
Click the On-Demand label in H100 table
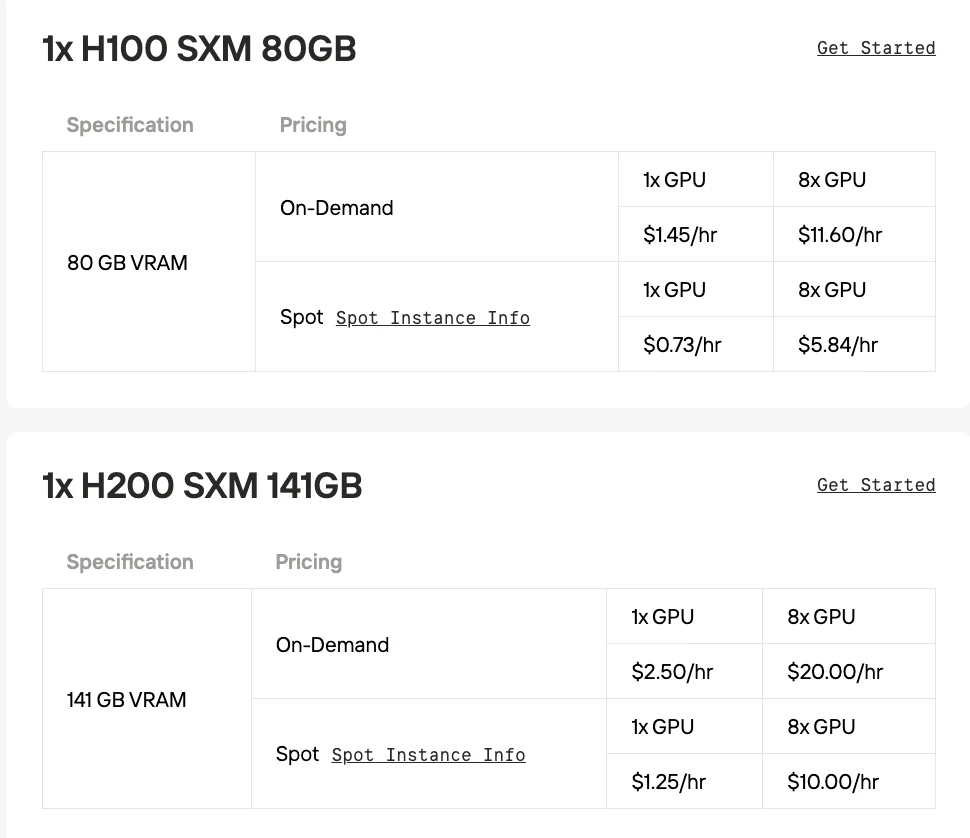(337, 208)
